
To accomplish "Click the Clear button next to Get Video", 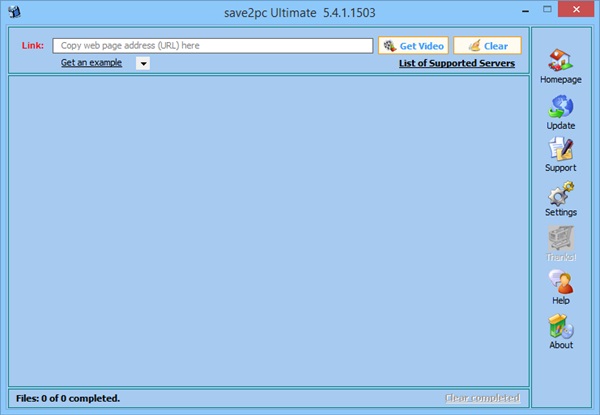I will click(x=488, y=46).
